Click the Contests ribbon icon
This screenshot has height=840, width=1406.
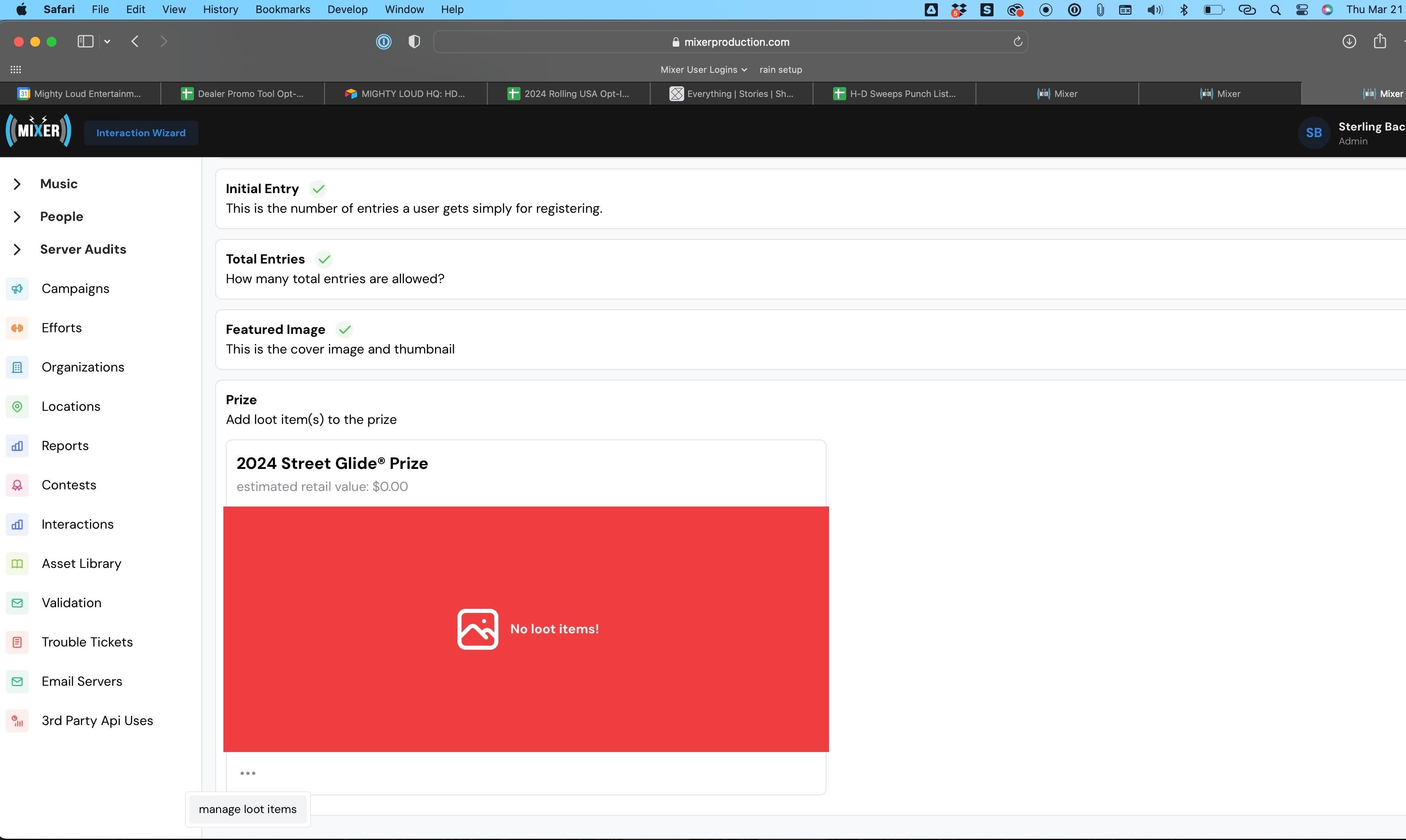click(17, 485)
